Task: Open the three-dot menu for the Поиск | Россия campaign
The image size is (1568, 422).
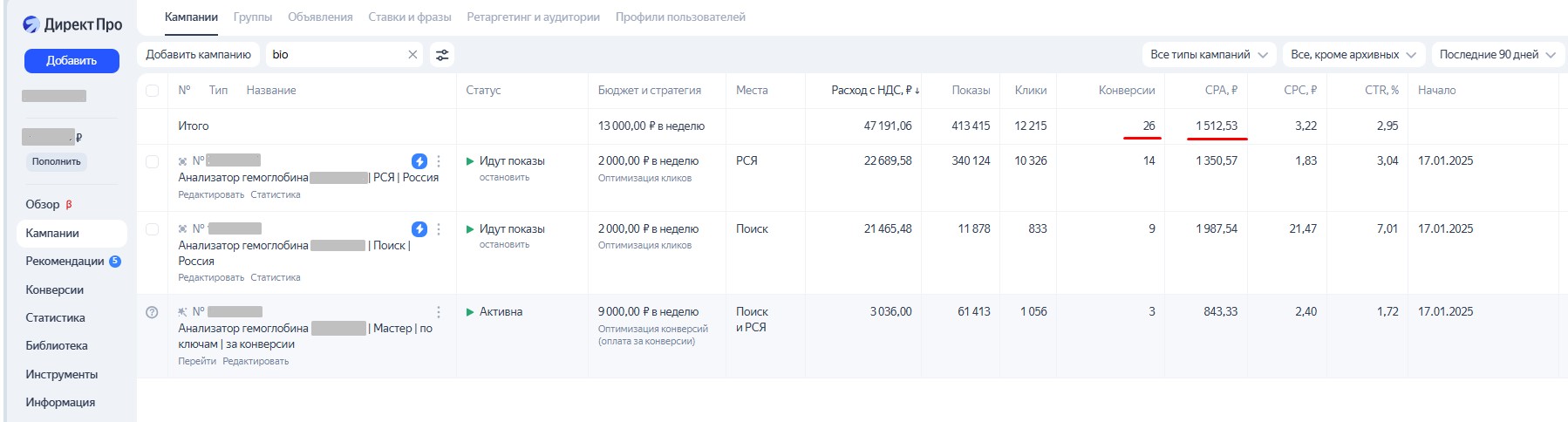Action: coord(439,228)
